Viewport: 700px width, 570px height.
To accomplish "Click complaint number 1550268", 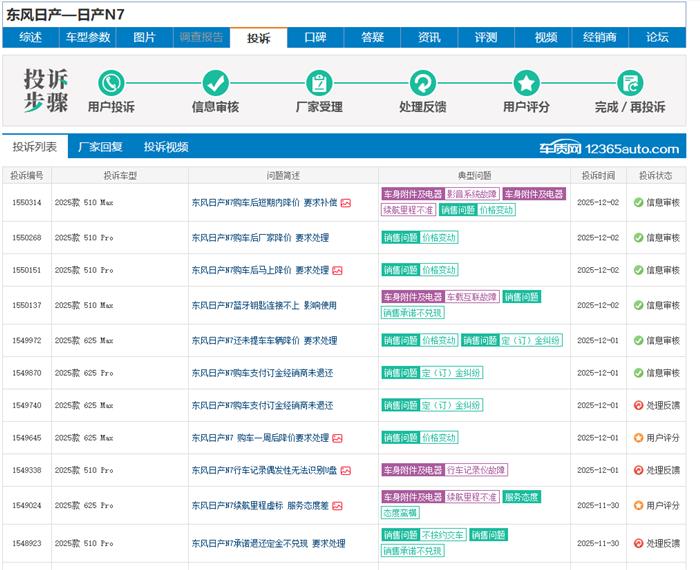I will [27, 238].
